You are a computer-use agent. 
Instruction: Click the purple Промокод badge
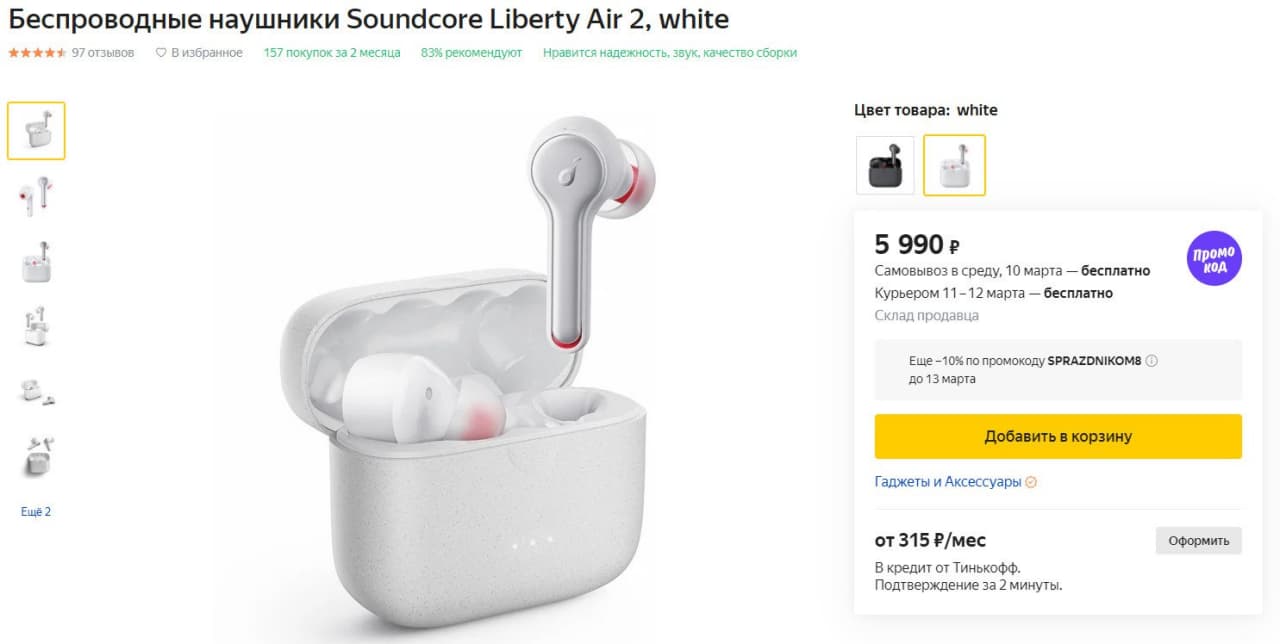1214,258
